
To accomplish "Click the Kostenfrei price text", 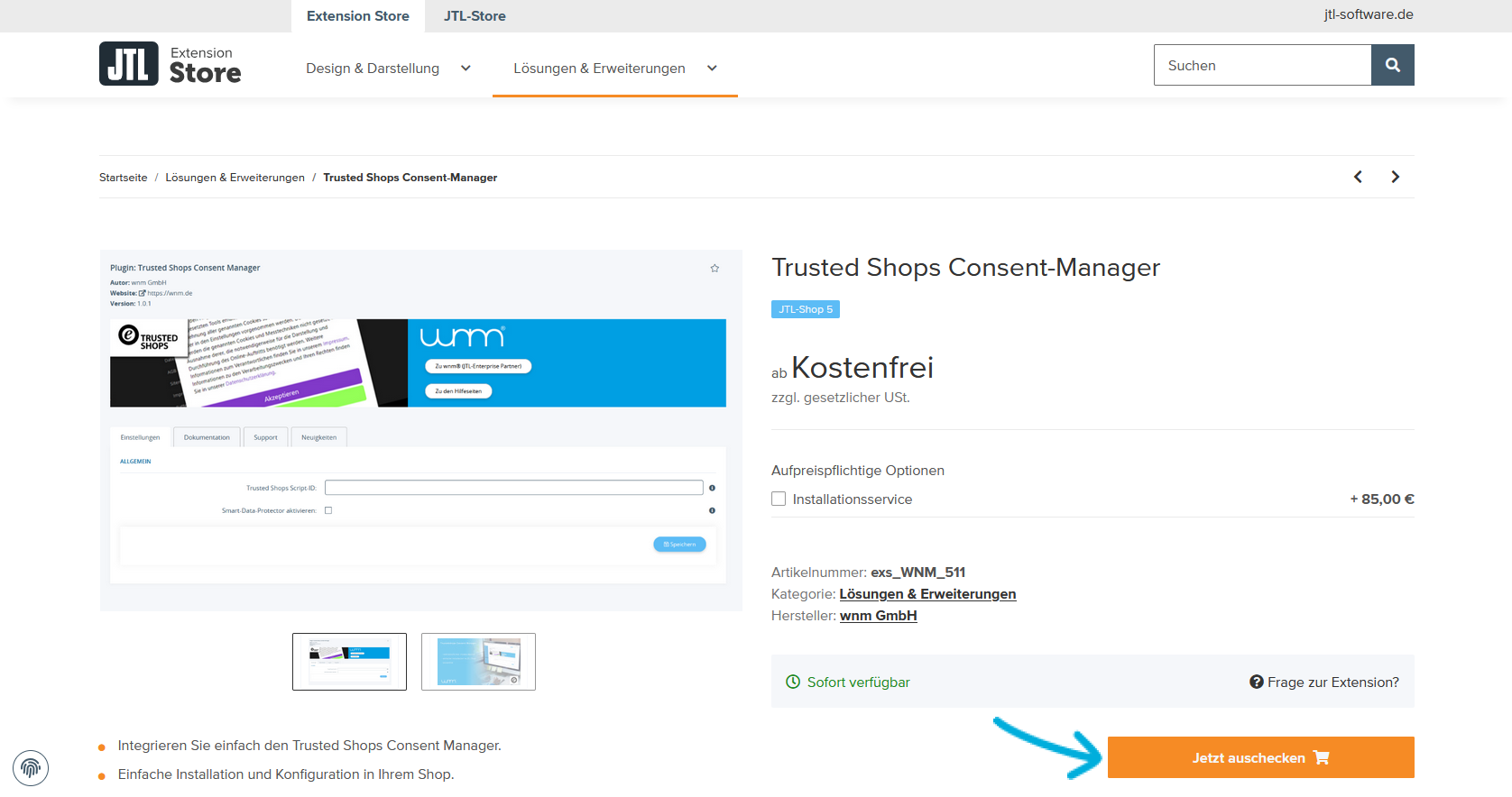I will pos(862,368).
